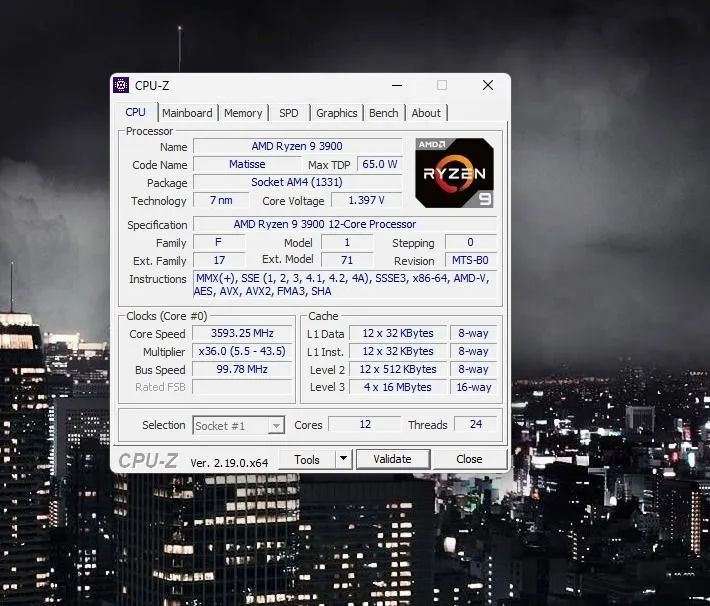Click the Ext. Family value 17
The height and width of the screenshot is (606, 710).
point(219,260)
